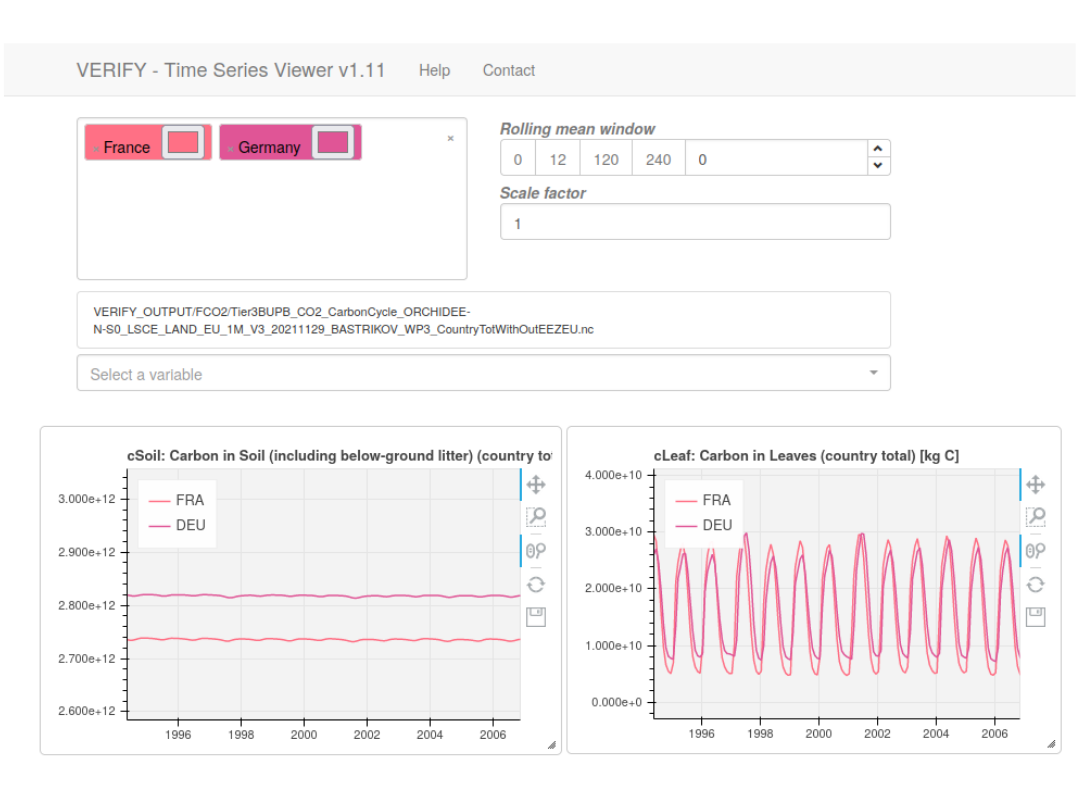Screen dimensions: 1080x810
Task: Click the Germany tag label
Action: (x=269, y=148)
